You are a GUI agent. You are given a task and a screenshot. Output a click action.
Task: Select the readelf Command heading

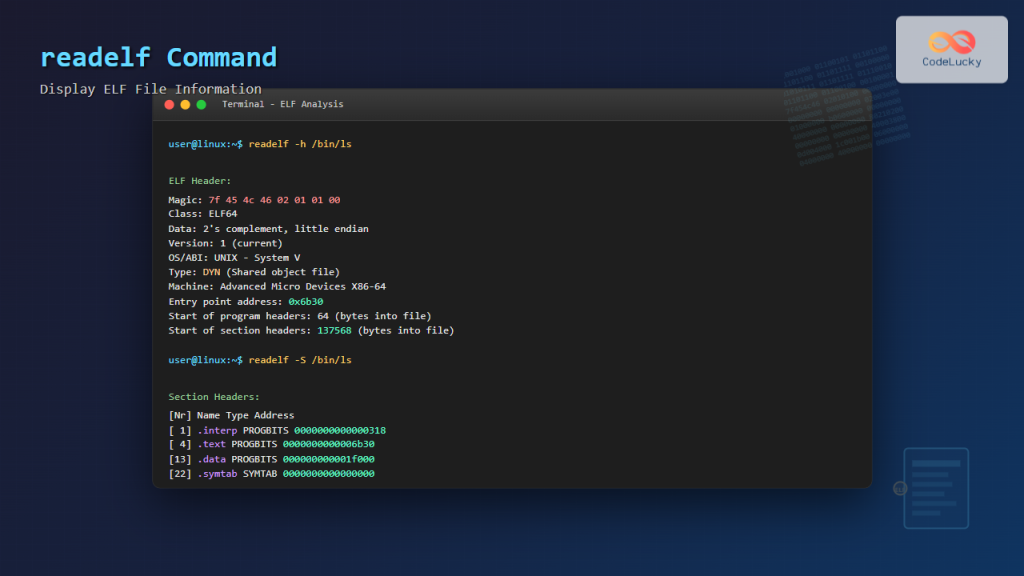click(160, 57)
